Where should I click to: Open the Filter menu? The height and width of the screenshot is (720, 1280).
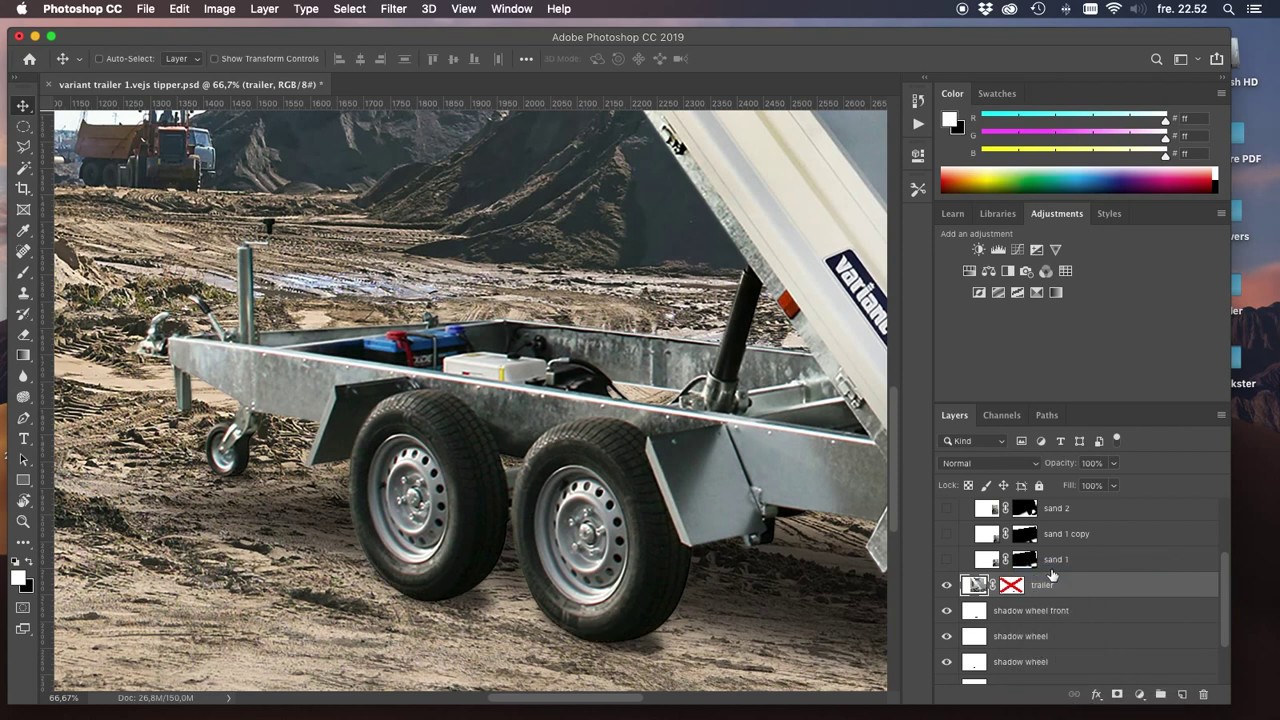click(393, 9)
